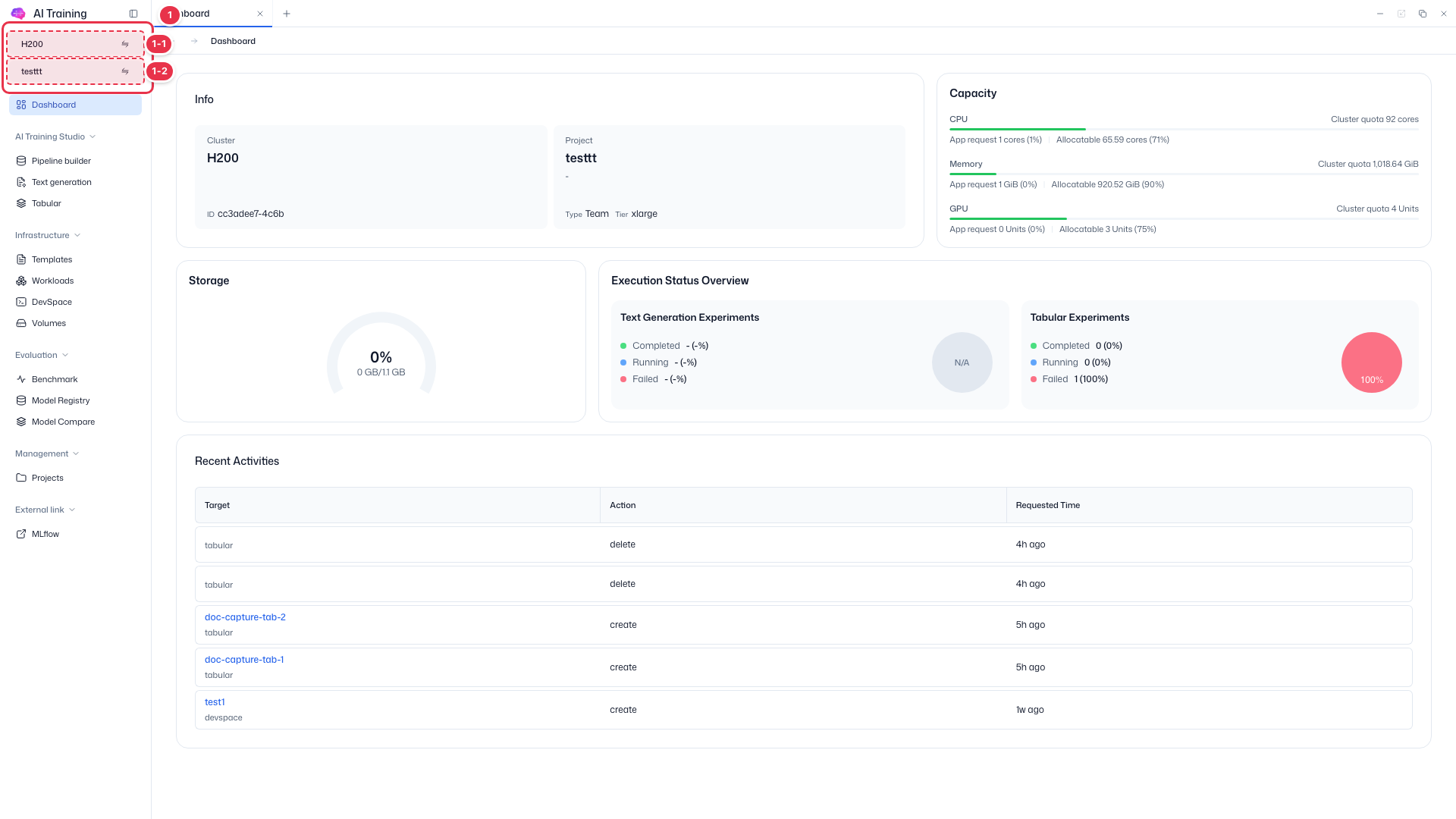The image size is (1456, 819).
Task: Click the Templates document icon
Action: pyautogui.click(x=21, y=259)
